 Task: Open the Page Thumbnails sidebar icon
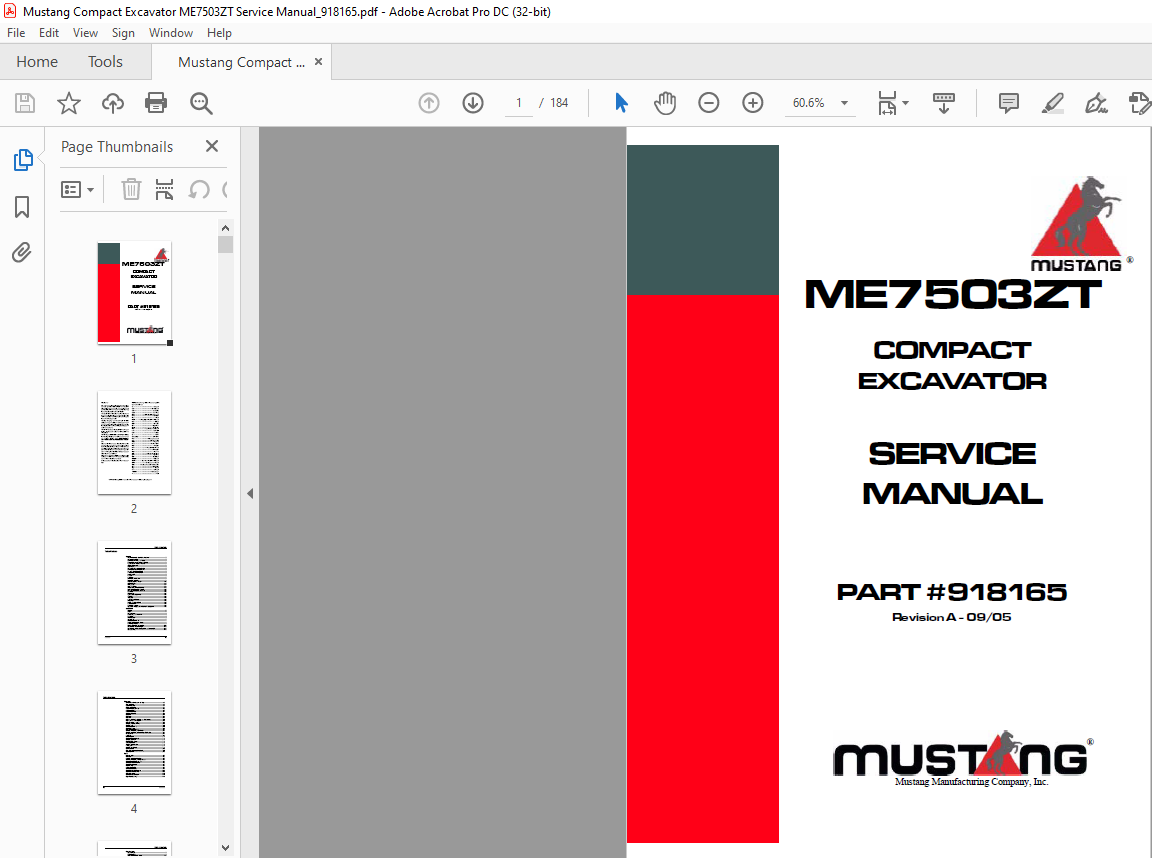point(23,159)
